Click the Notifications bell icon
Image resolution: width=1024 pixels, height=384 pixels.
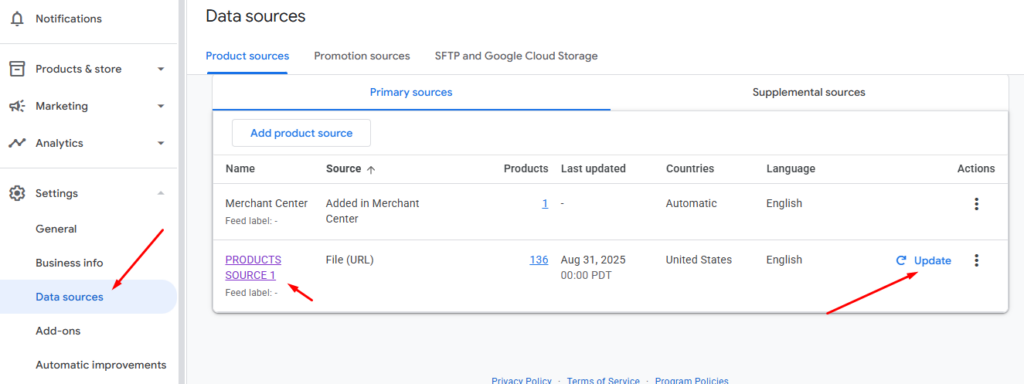pos(17,19)
